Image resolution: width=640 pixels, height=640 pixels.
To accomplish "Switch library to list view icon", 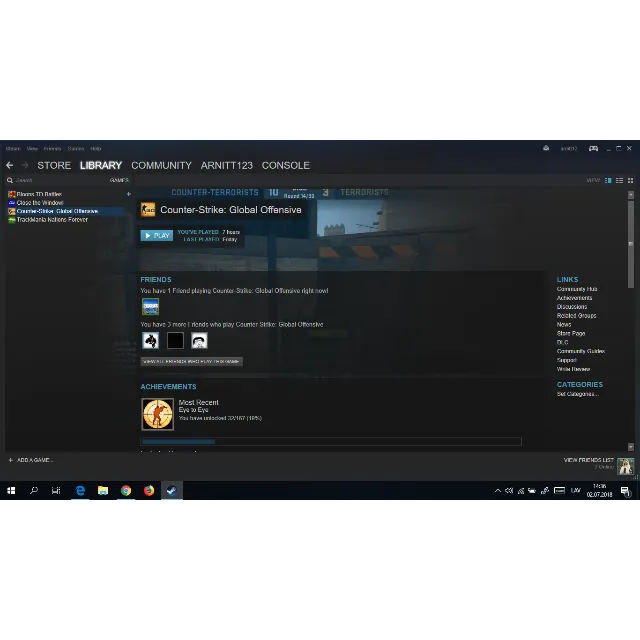I will [x=619, y=180].
